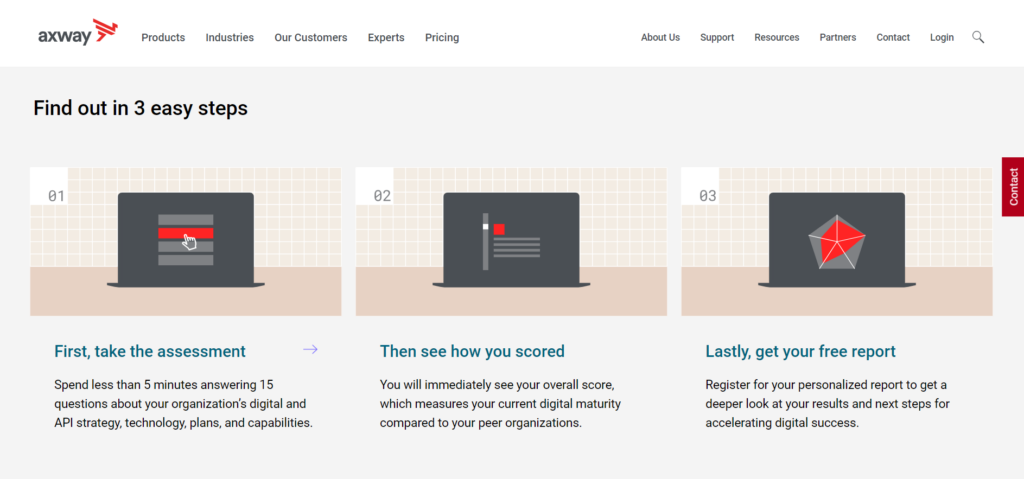1024x479 pixels.
Task: Click the laptop score illustration in step 02
Action: pos(511,240)
